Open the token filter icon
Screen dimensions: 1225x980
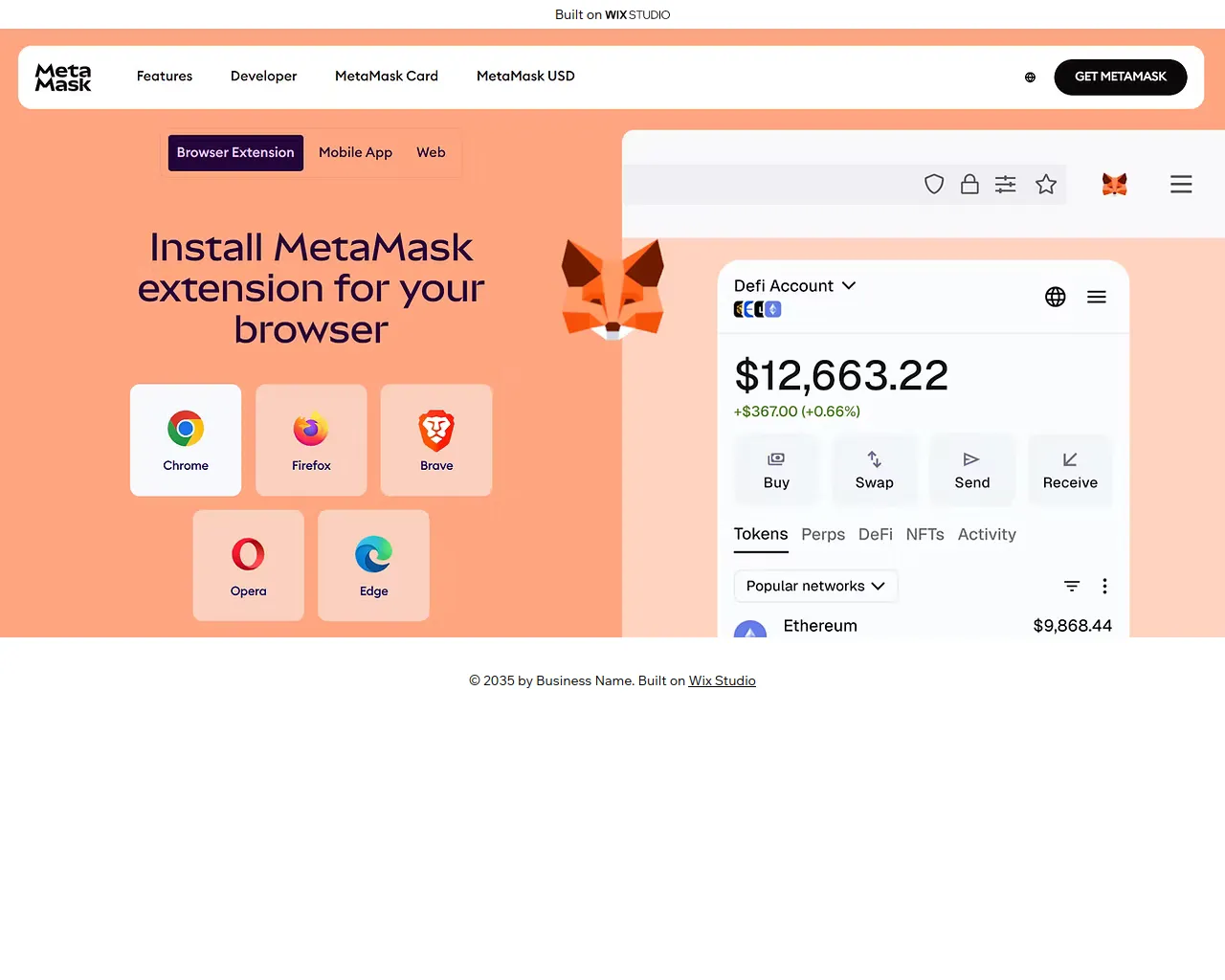pos(1072,586)
